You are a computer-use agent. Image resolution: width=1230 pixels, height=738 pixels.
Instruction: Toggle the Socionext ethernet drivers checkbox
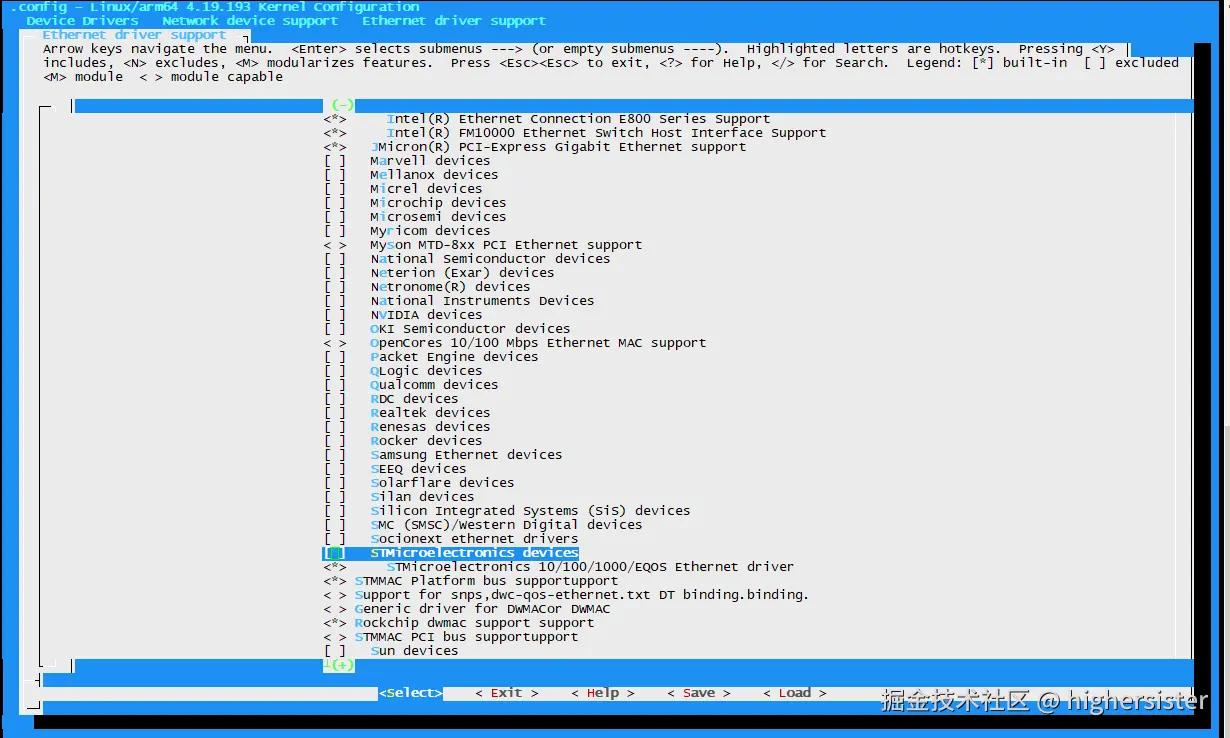point(335,538)
